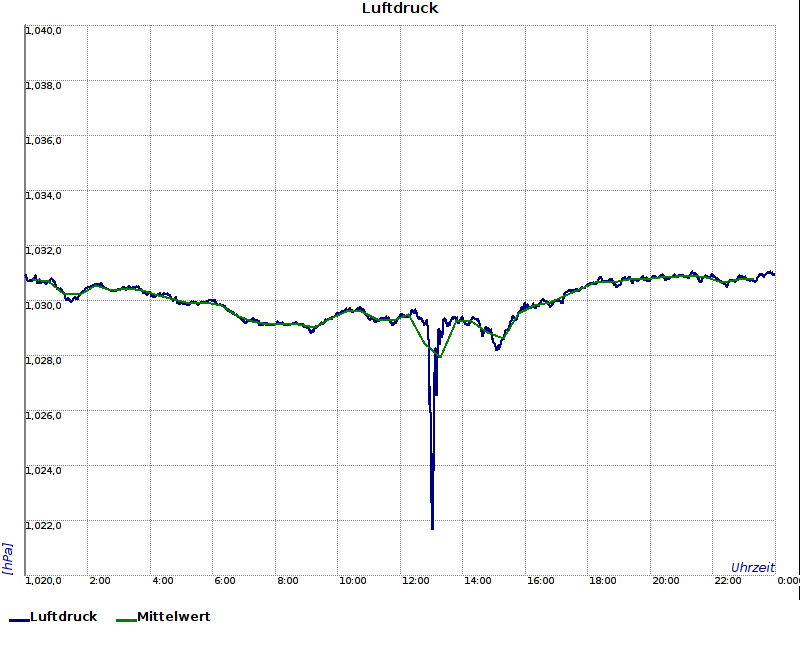Click the Uhrzeit axis label

[x=753, y=567]
